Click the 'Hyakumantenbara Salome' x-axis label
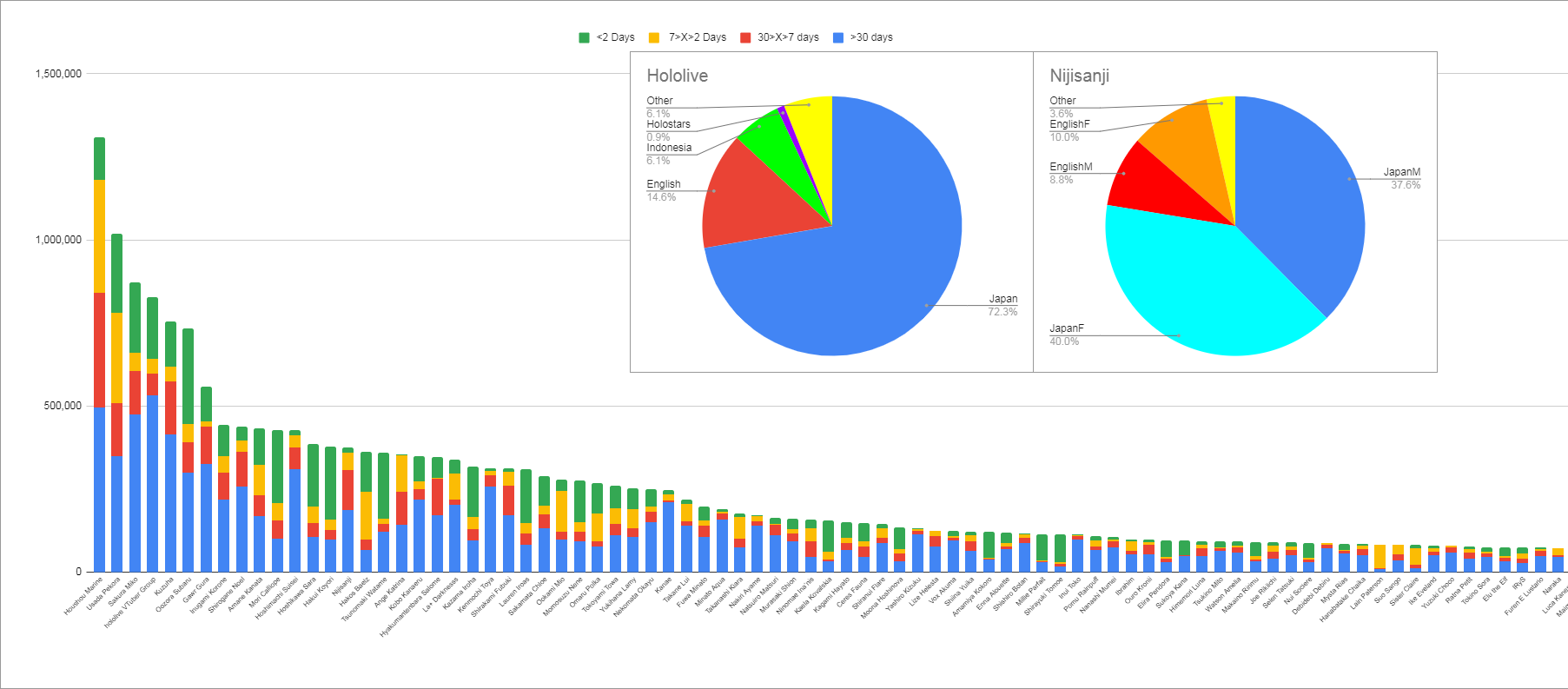The width and height of the screenshot is (1568, 689). pos(411,607)
